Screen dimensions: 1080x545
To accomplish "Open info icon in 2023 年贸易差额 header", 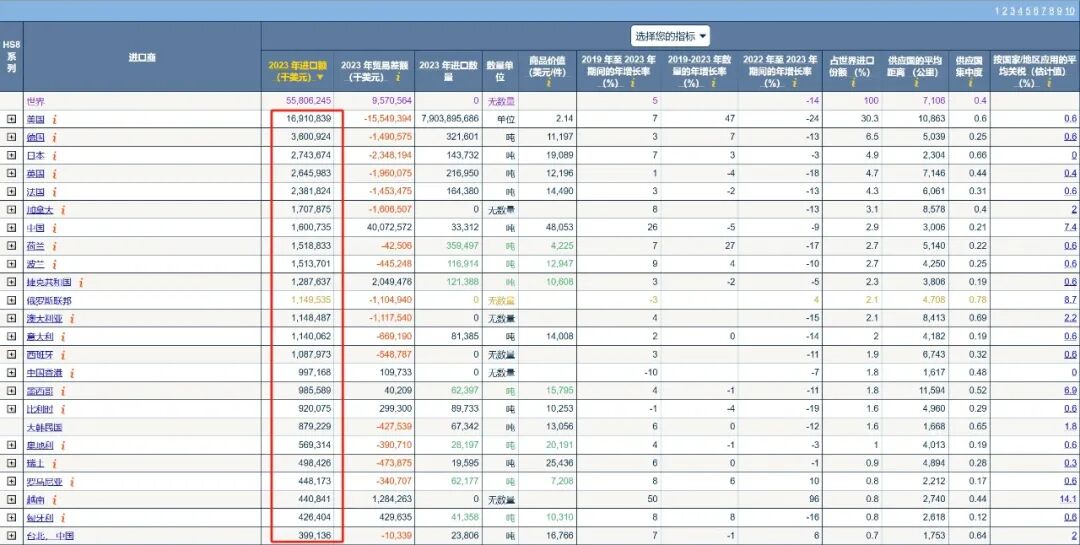I will pyautogui.click(x=397, y=78).
